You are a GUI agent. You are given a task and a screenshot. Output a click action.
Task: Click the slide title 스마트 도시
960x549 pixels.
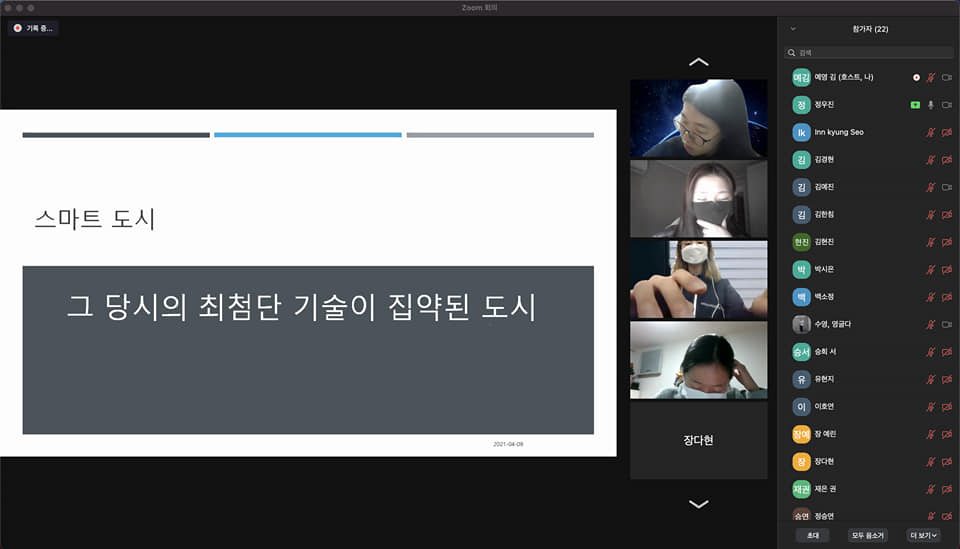95,219
